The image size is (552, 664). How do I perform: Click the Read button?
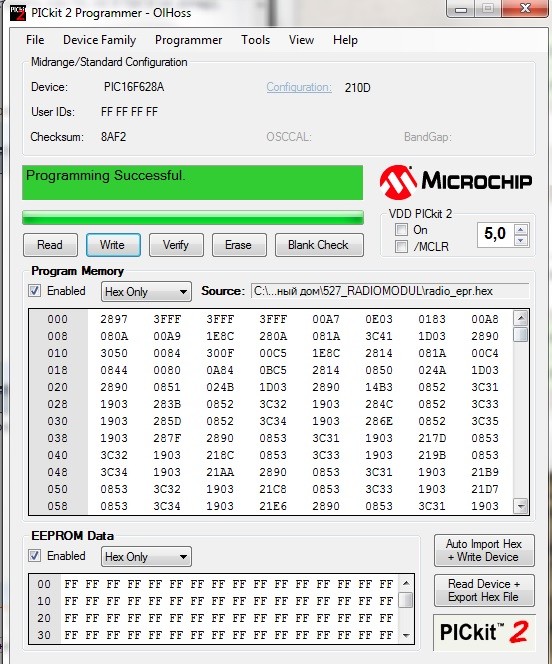[50, 245]
